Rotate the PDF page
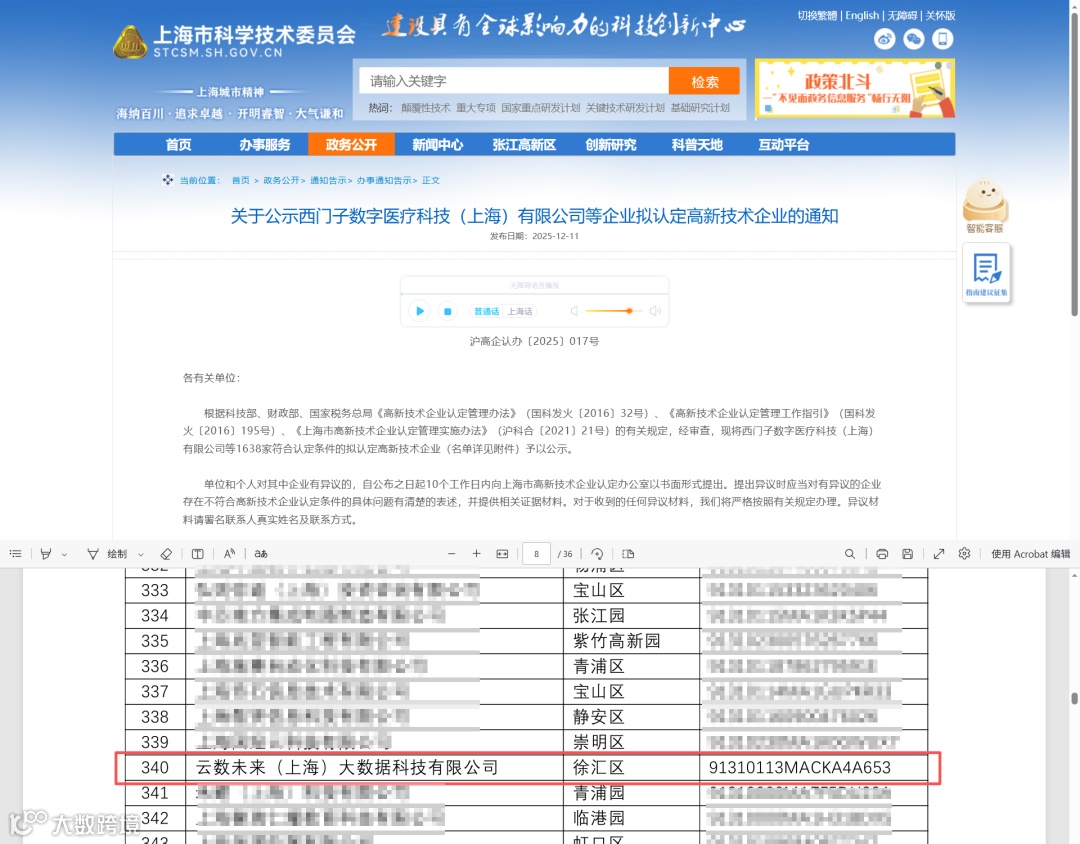 pos(597,554)
